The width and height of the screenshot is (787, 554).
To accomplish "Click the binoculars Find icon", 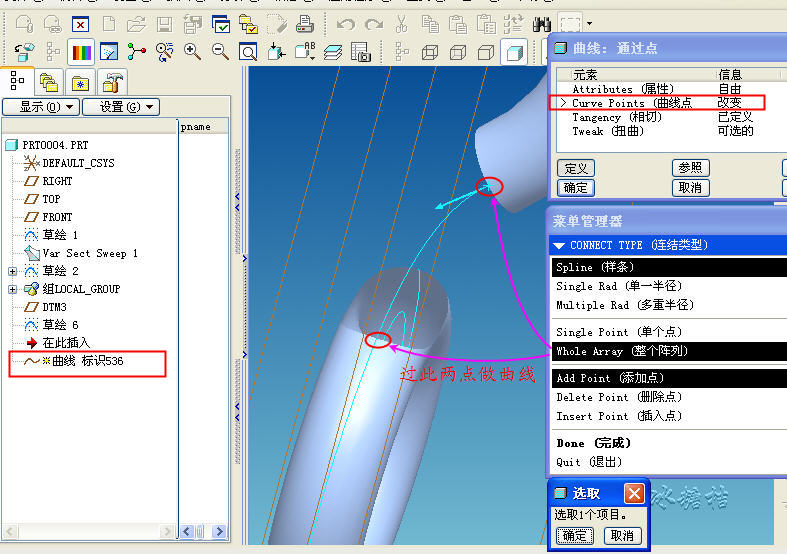I will pyautogui.click(x=542, y=24).
